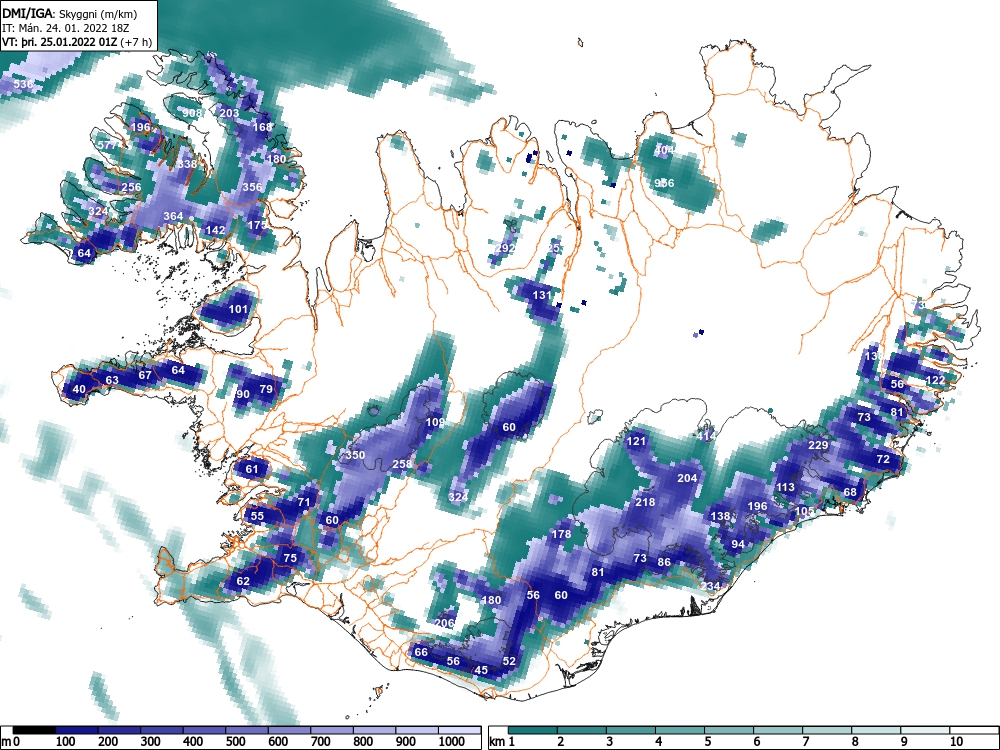Pick the dark blue 100–200 m legend swatch
Image resolution: width=1000 pixels, height=750 pixels.
[77, 730]
